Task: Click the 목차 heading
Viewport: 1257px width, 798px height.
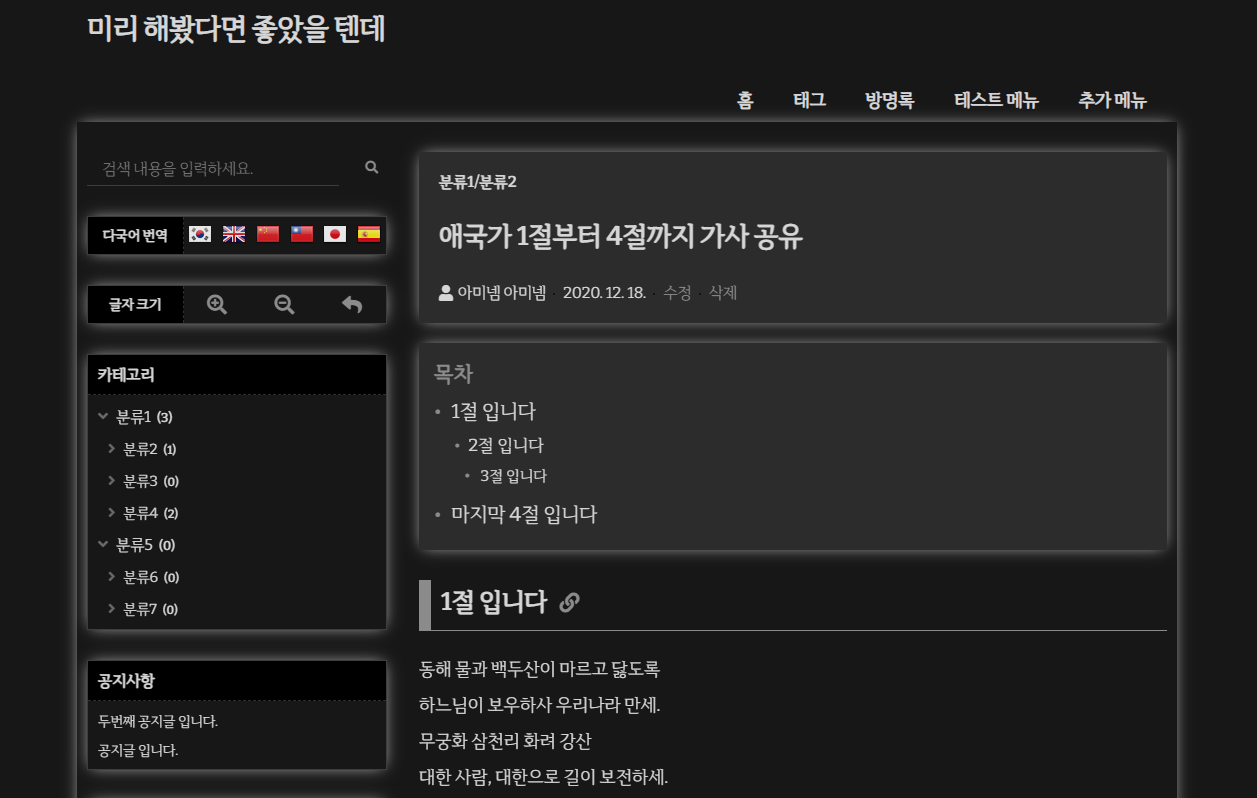Action: [x=453, y=374]
